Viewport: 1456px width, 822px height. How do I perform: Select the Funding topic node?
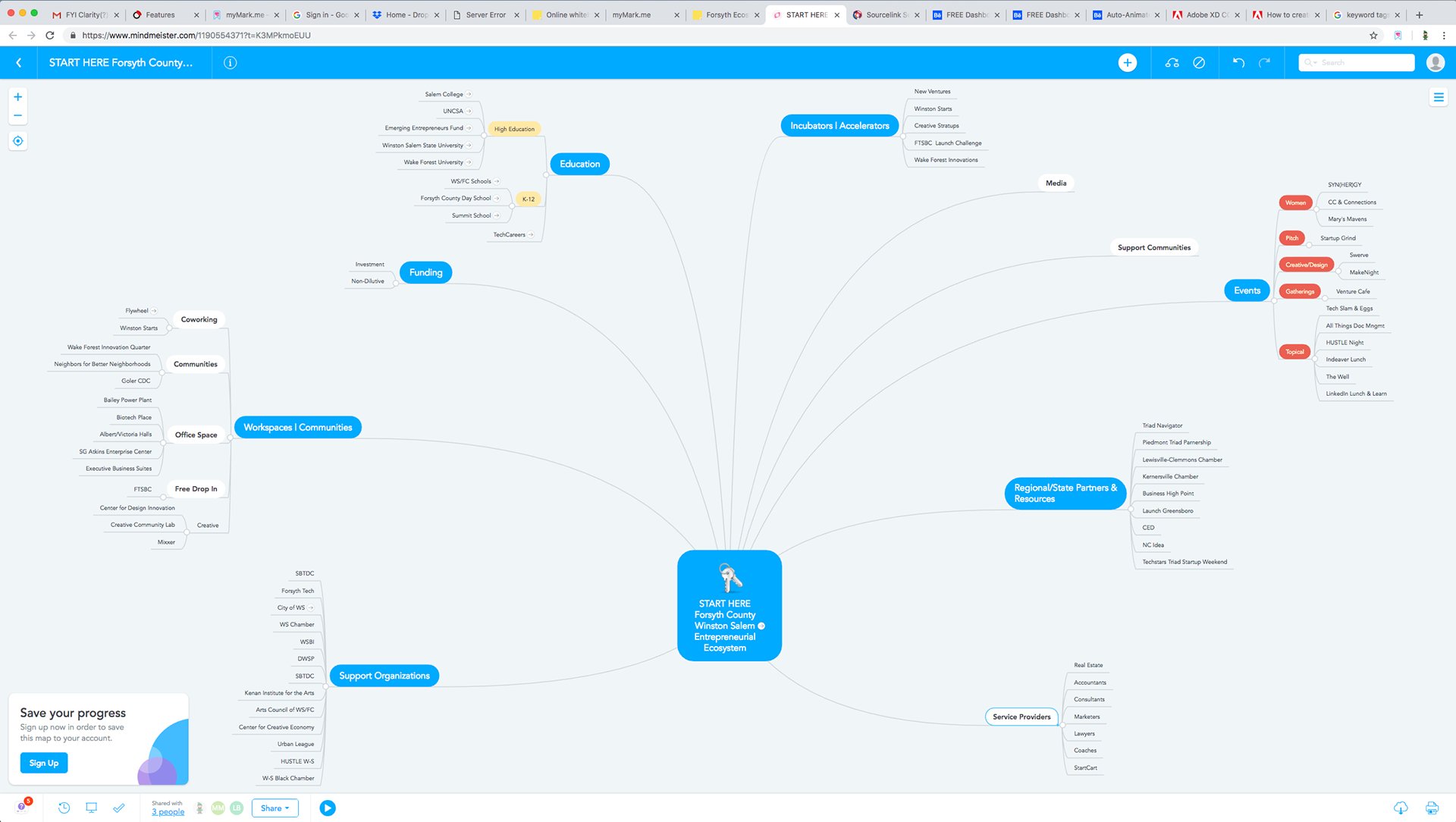pos(425,272)
